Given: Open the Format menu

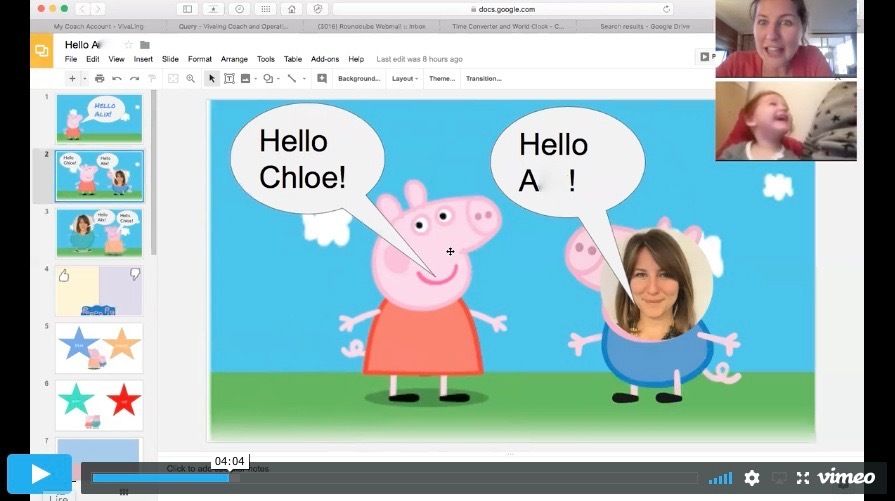Looking at the screenshot, I should (200, 59).
